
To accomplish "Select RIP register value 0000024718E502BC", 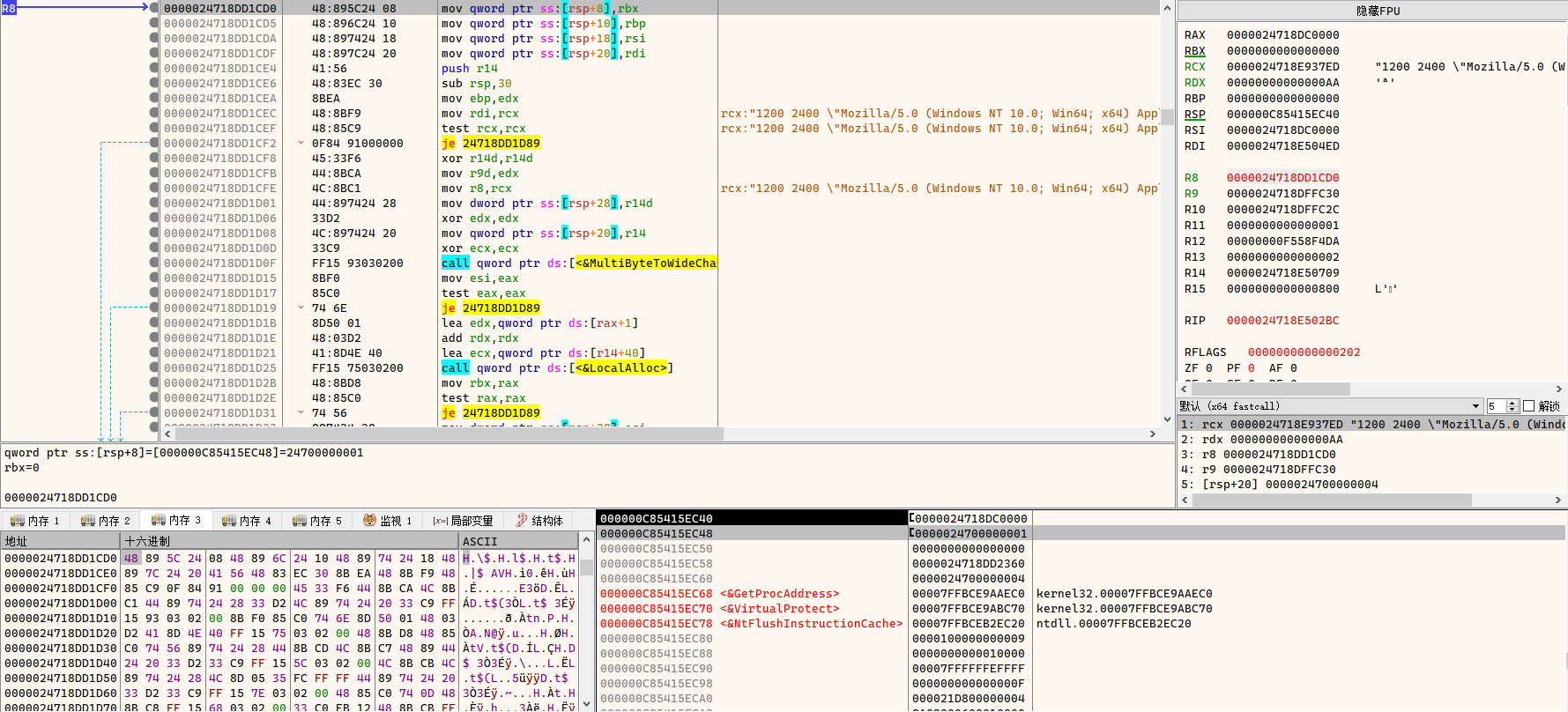I will coord(1282,321).
